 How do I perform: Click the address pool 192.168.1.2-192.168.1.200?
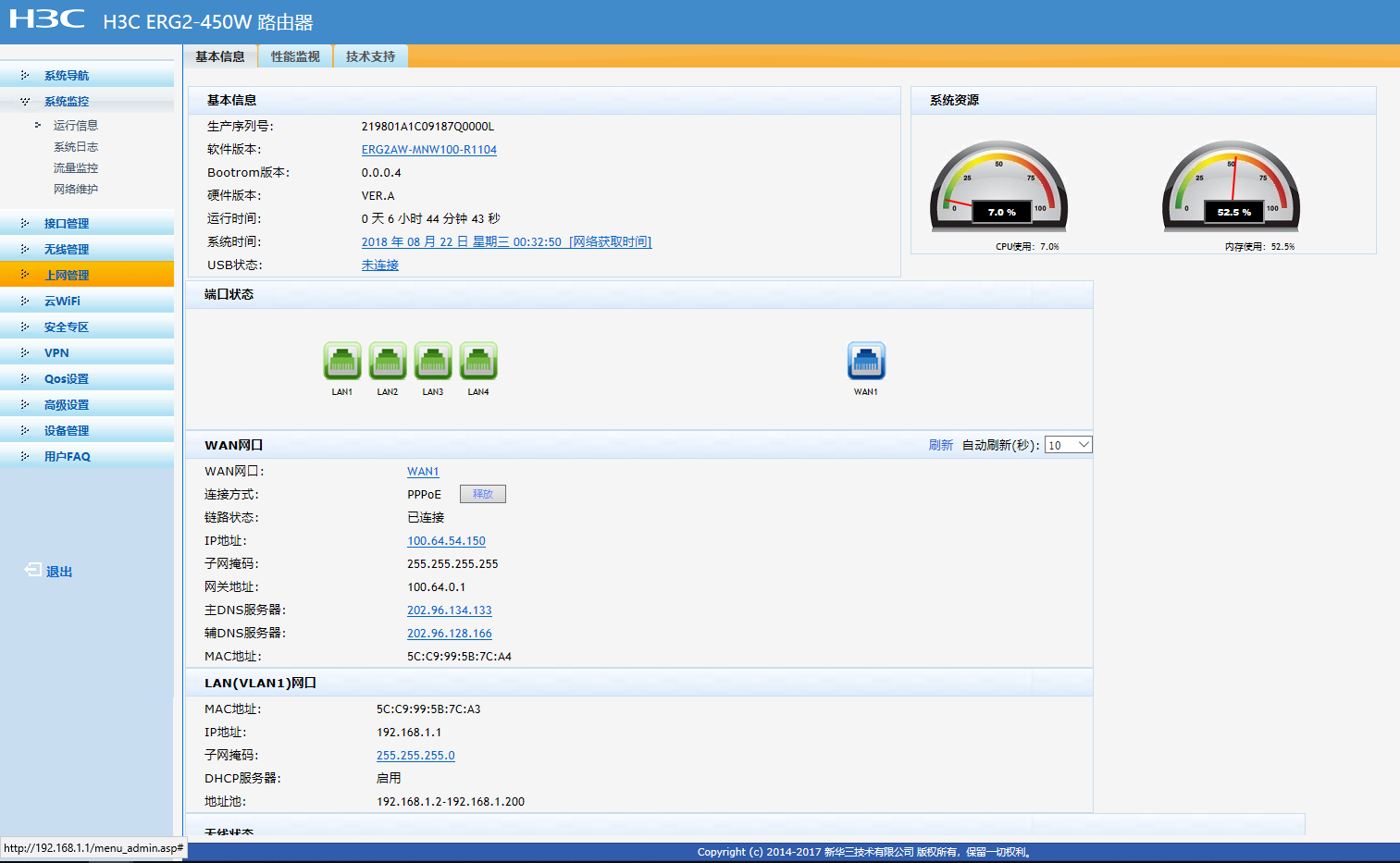click(x=451, y=801)
